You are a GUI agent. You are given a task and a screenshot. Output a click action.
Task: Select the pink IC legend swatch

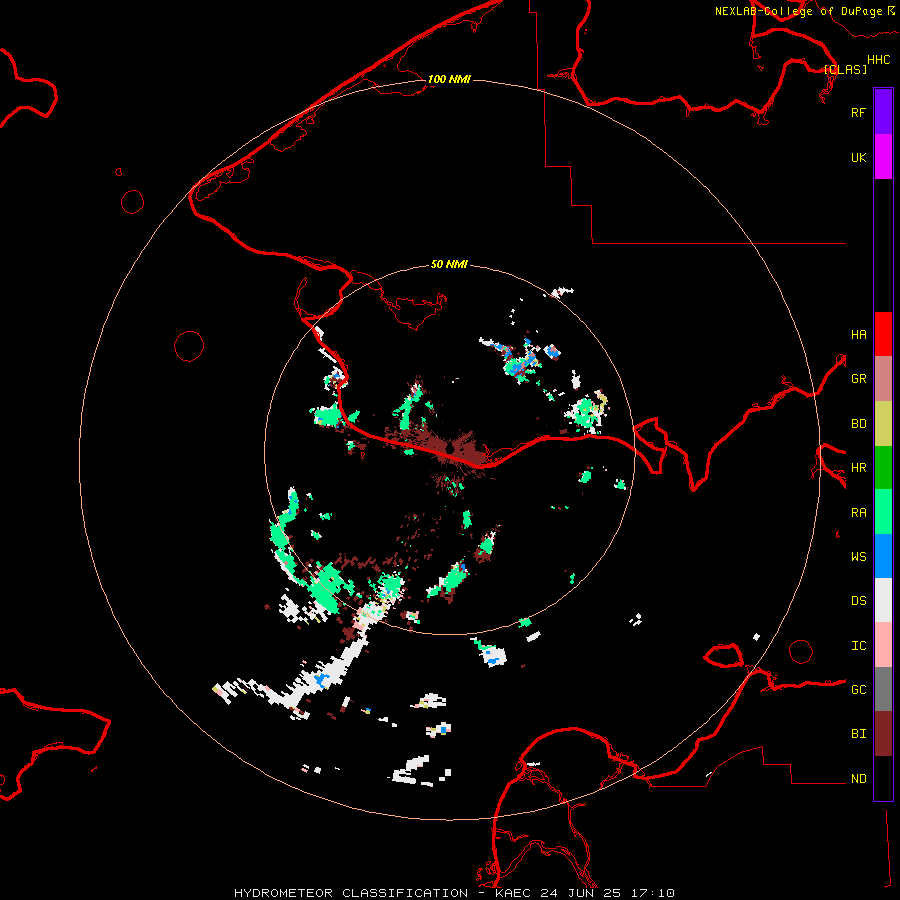883,645
